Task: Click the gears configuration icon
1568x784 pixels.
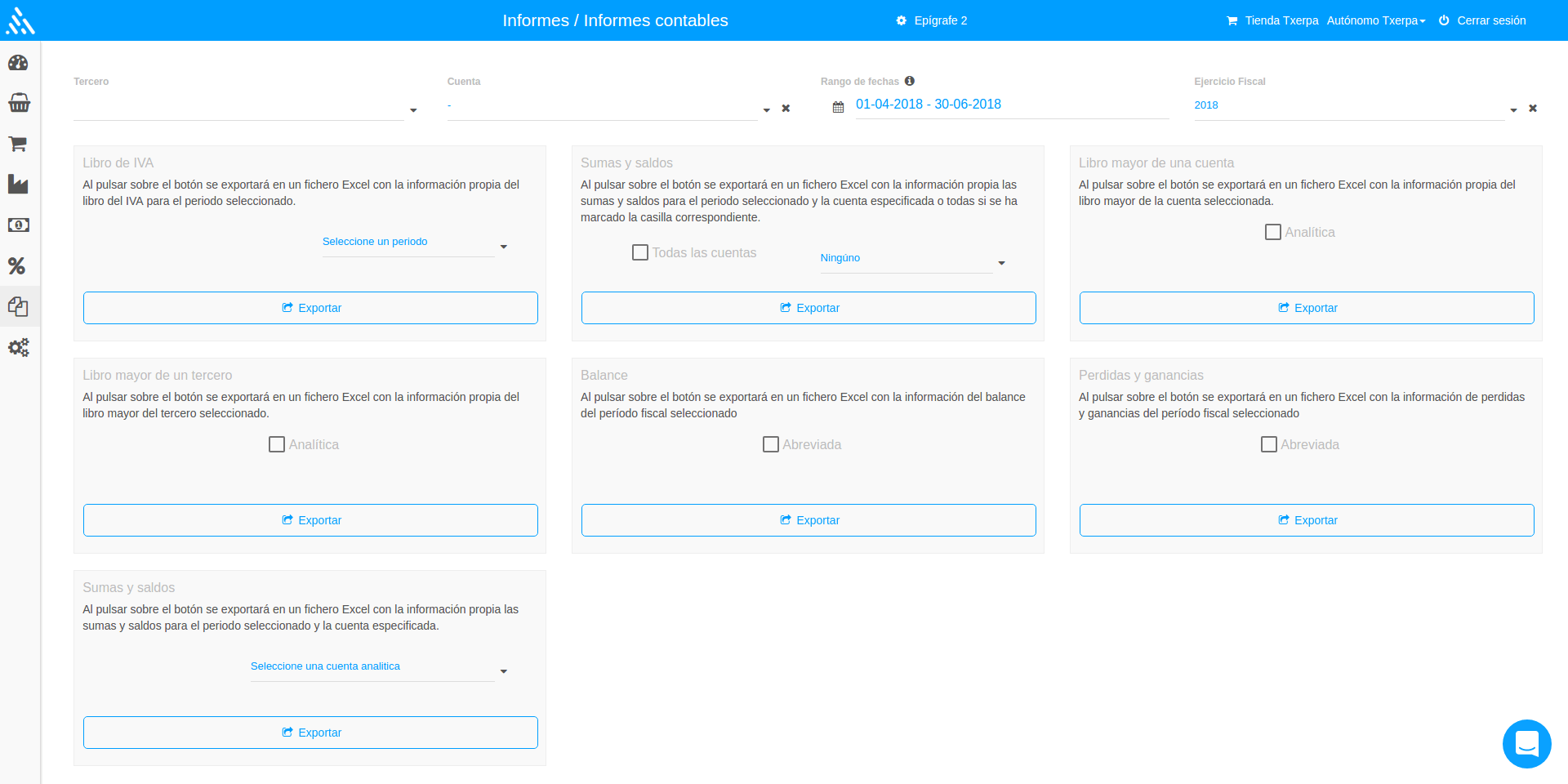Action: coord(18,347)
